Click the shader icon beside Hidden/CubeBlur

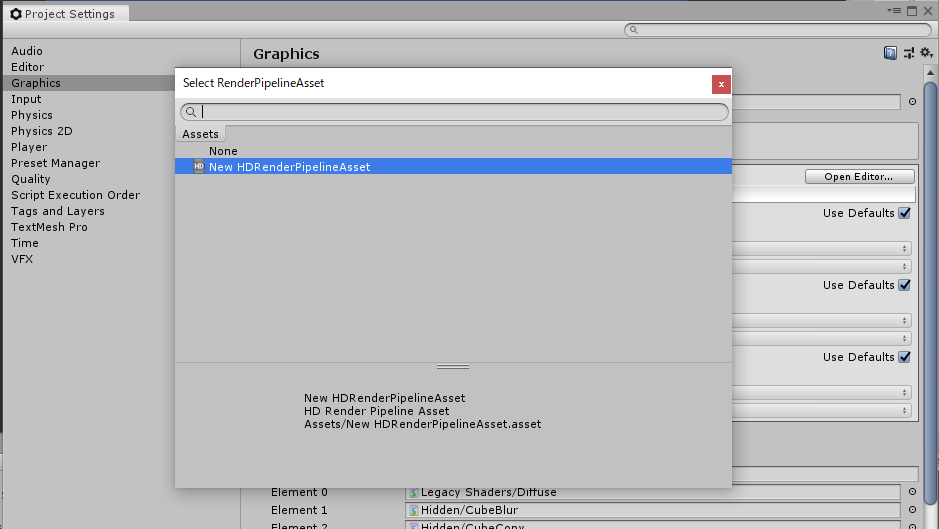pyautogui.click(x=413, y=510)
